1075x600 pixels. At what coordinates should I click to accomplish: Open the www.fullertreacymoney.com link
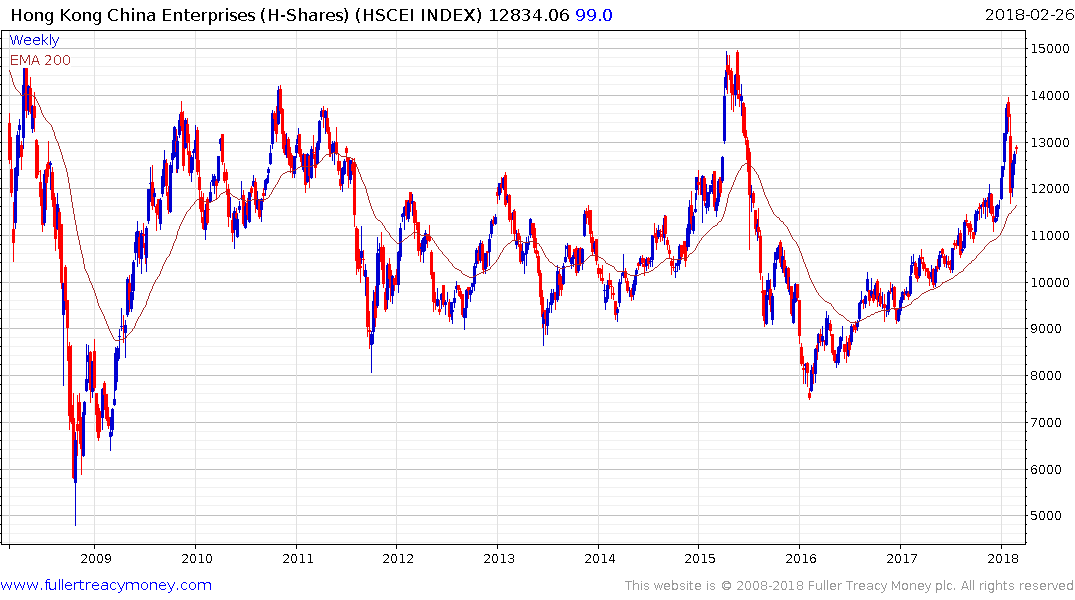[x=106, y=585]
